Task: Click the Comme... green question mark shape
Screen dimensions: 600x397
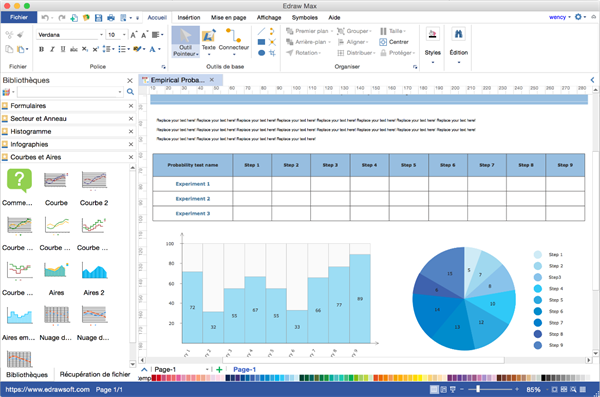Action: [x=18, y=188]
